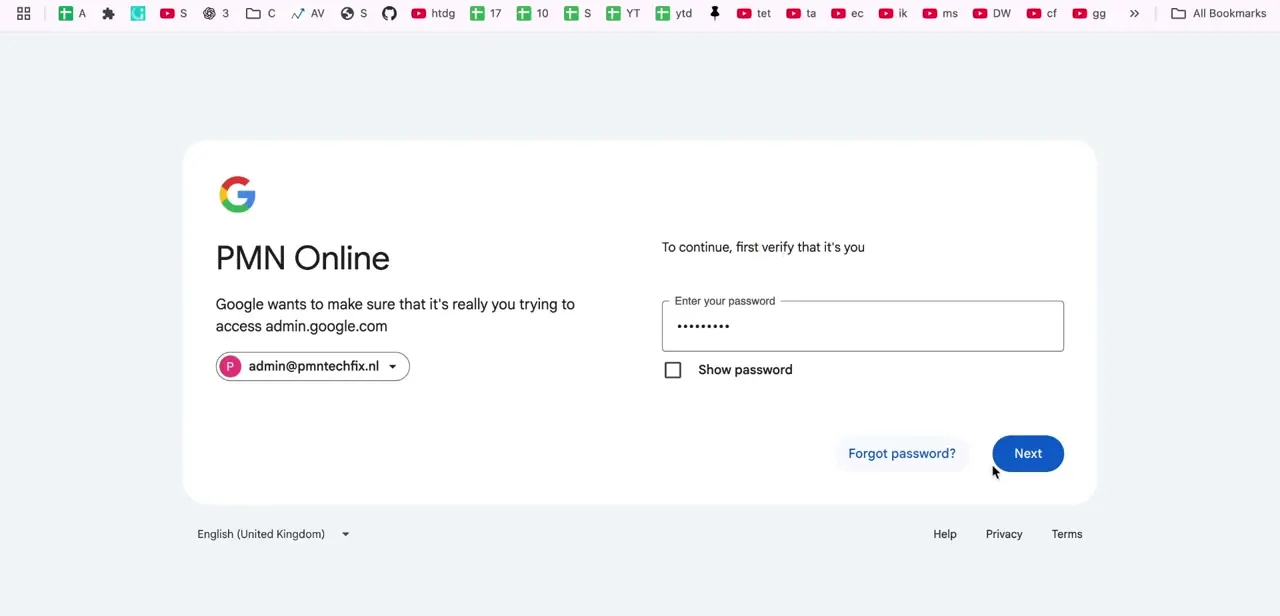Open the English (United Kingdom) language dropdown

click(x=273, y=534)
